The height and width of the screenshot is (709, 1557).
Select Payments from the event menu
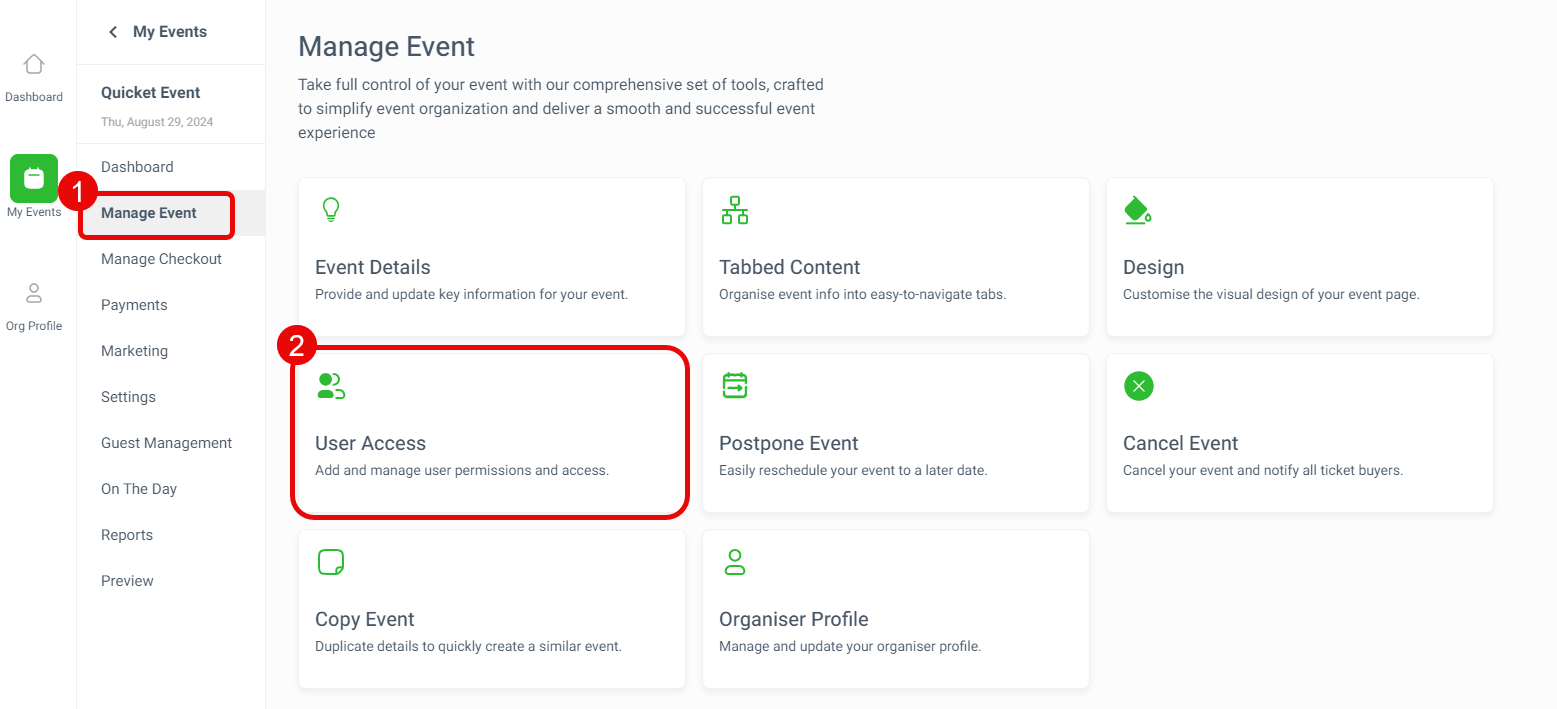pyautogui.click(x=134, y=305)
